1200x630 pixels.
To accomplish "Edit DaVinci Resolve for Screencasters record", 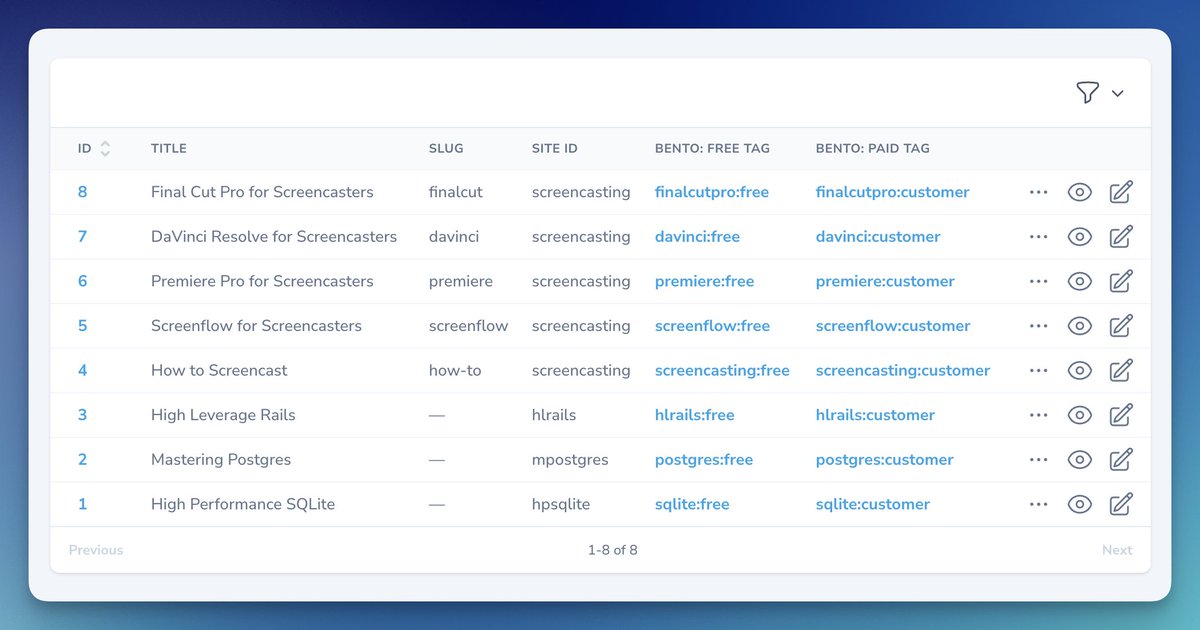I will click(x=1121, y=237).
